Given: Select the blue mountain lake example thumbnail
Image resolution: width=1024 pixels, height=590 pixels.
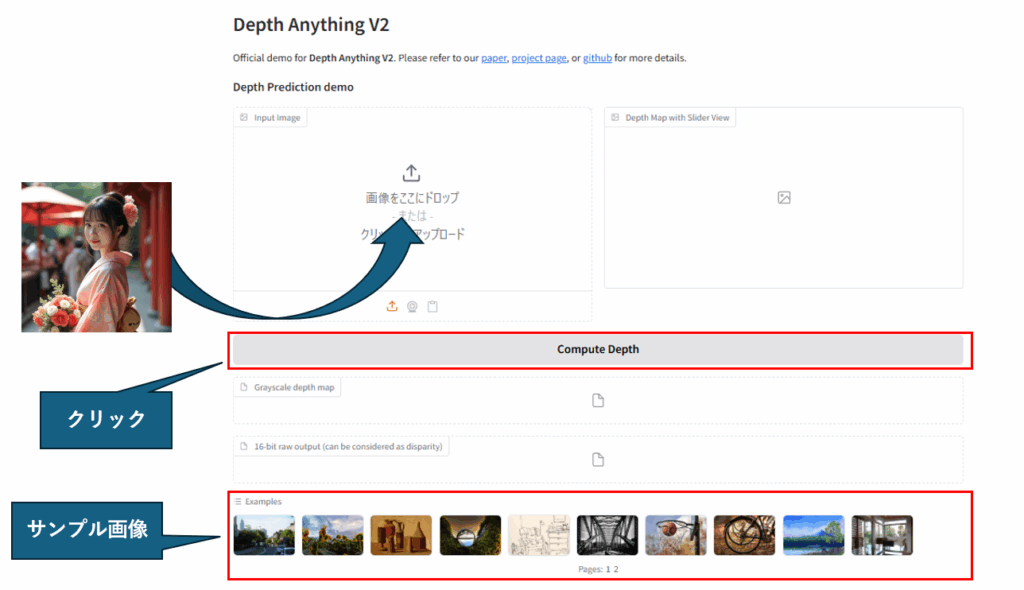Looking at the screenshot, I should click(814, 535).
